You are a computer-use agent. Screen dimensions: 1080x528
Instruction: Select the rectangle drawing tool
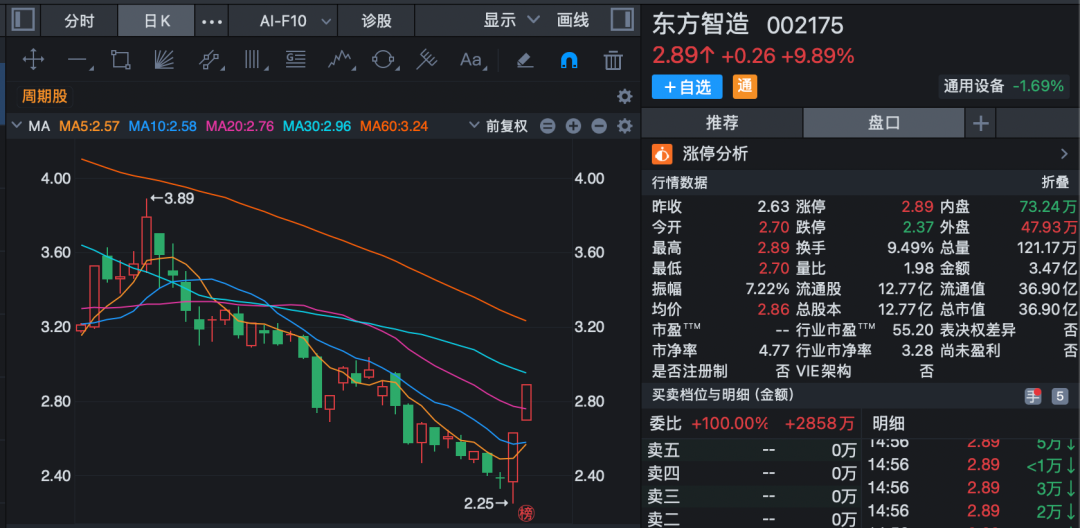pyautogui.click(x=120, y=60)
